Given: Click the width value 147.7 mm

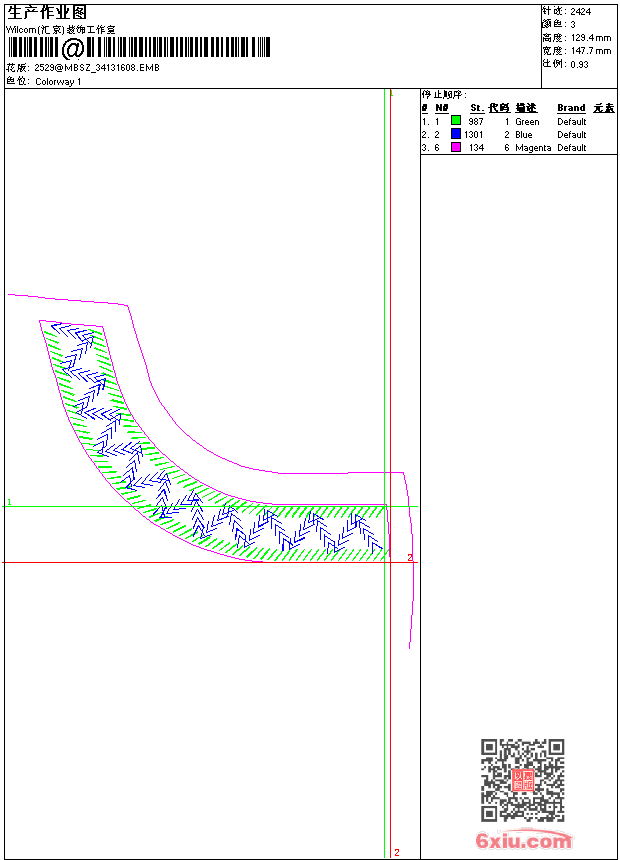Looking at the screenshot, I should point(590,50).
